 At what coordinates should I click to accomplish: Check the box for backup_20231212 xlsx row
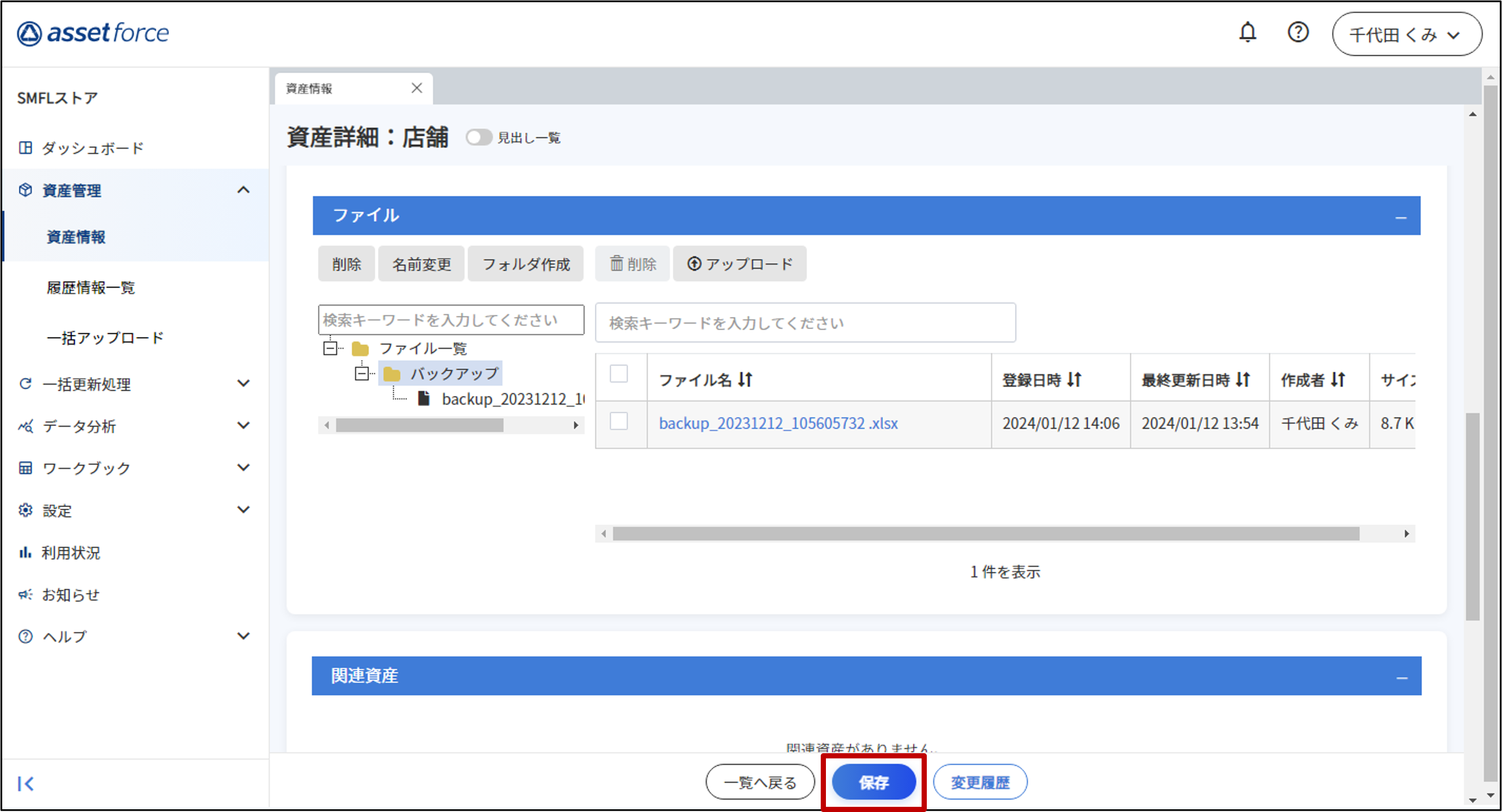(x=618, y=421)
